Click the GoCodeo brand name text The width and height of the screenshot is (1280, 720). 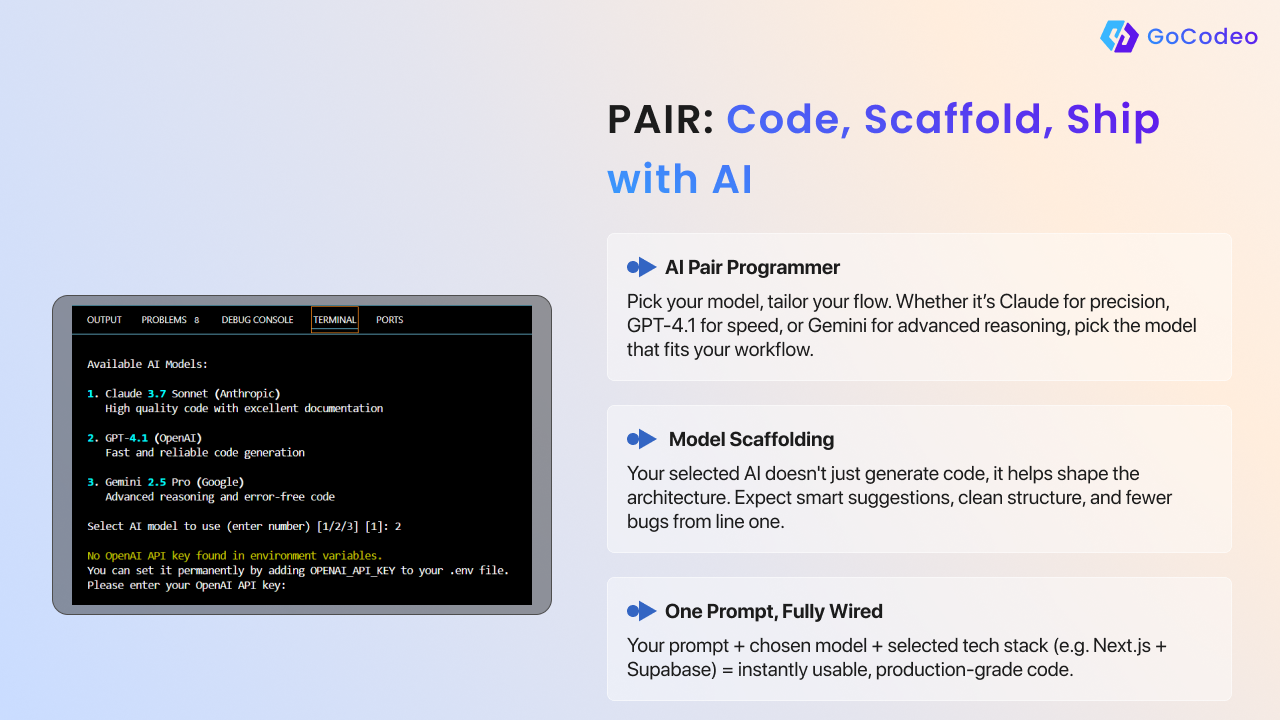click(x=1202, y=37)
